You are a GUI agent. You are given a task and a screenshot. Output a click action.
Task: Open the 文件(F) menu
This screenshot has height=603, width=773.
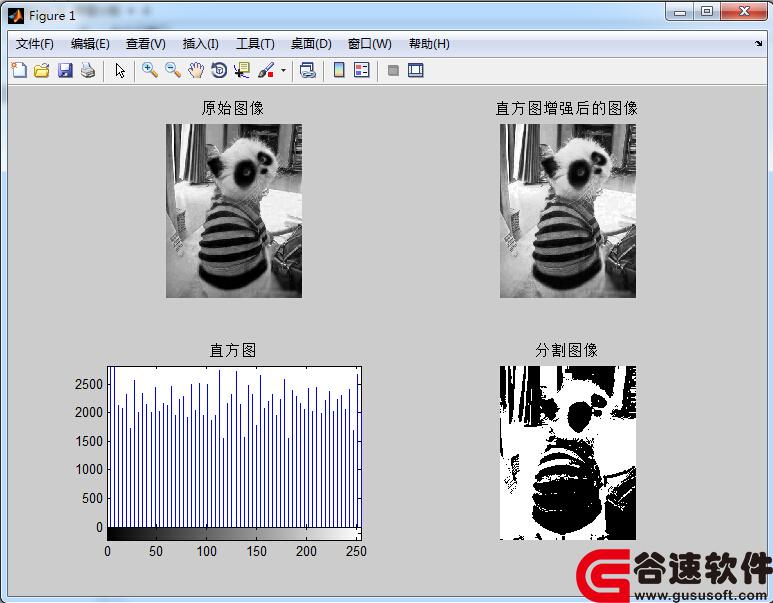pos(35,44)
